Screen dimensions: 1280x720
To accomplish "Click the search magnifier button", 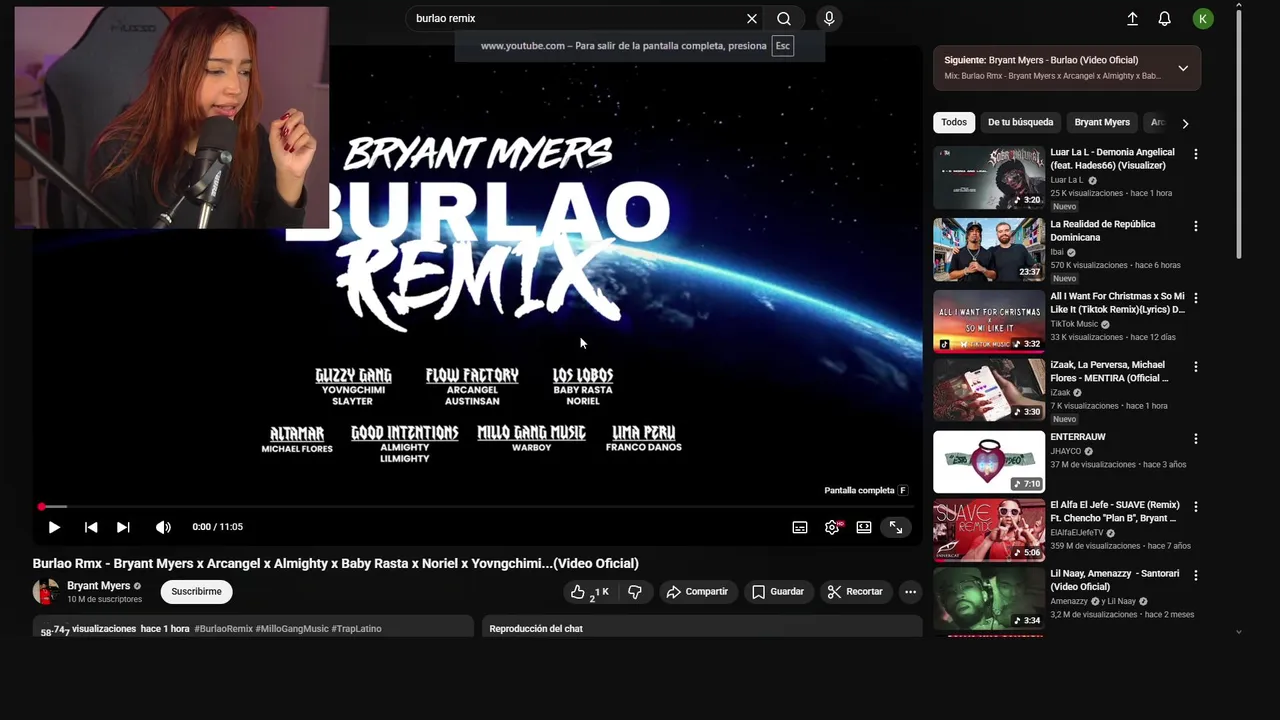I will tap(784, 19).
